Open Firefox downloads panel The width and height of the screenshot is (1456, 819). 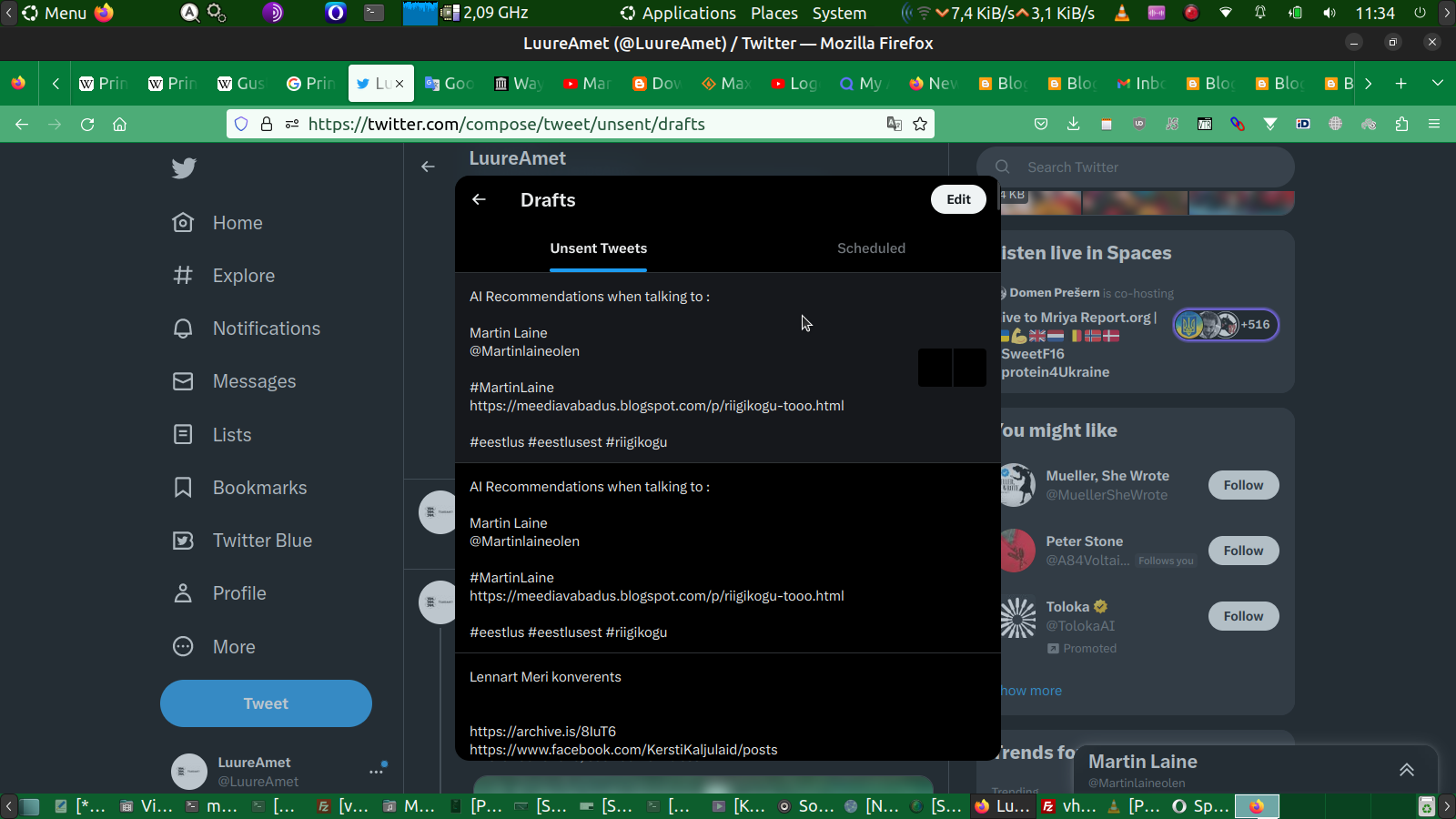pos(1074,124)
